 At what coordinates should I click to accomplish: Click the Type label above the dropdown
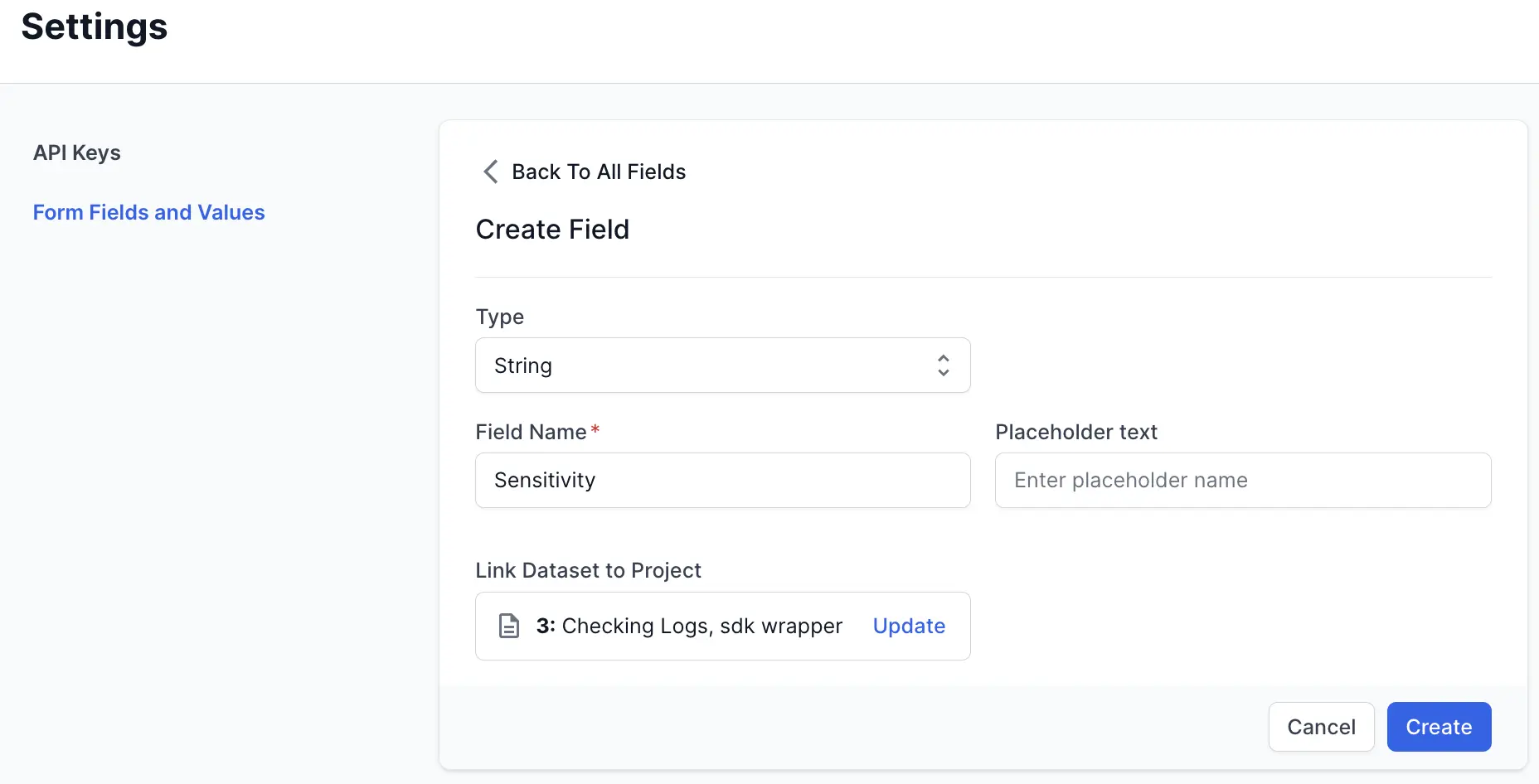[x=499, y=317]
